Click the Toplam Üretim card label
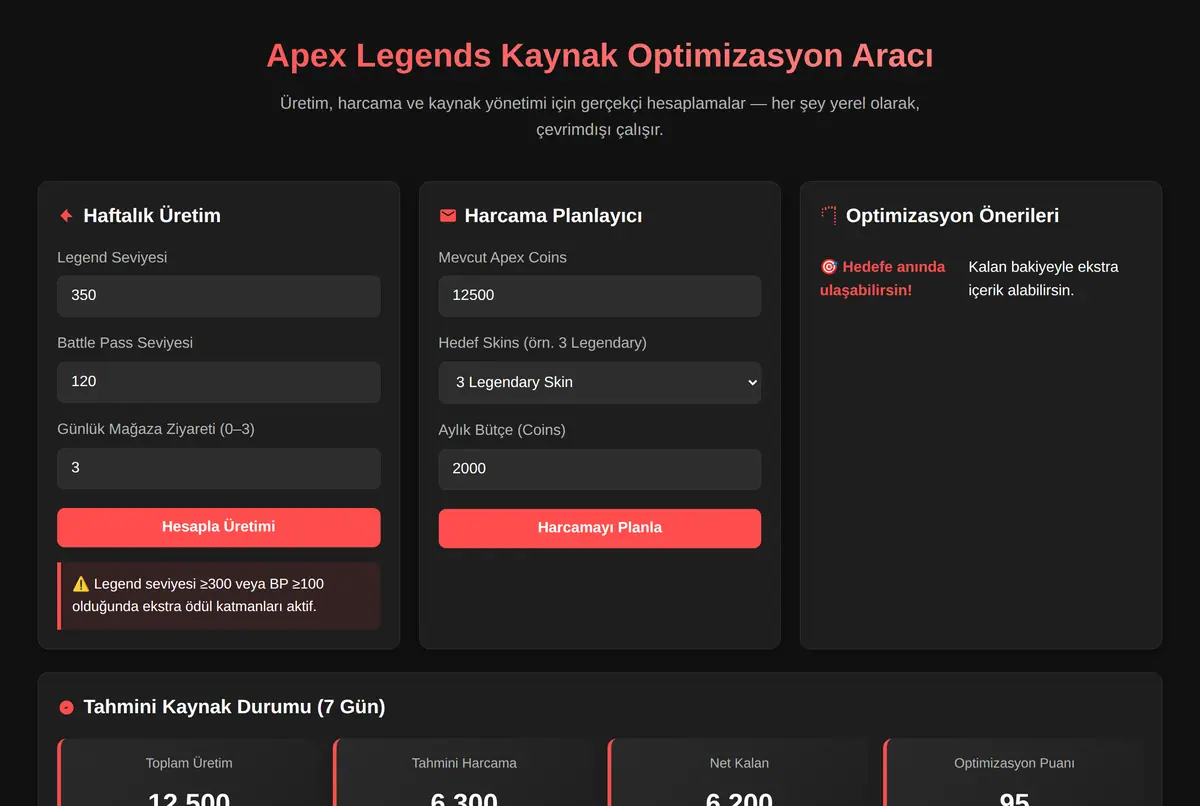 (189, 763)
